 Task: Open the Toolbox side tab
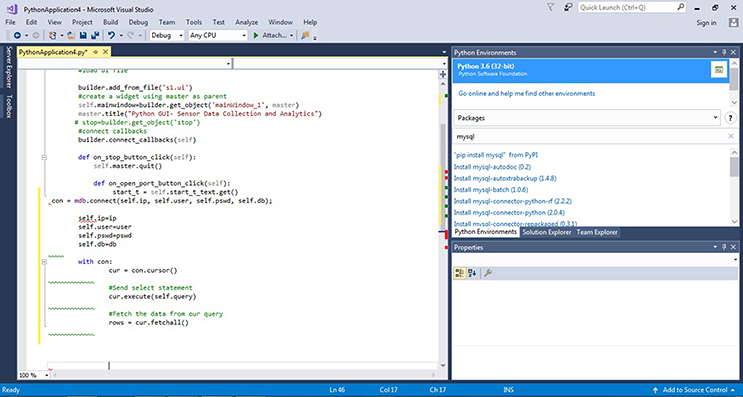(x=9, y=106)
